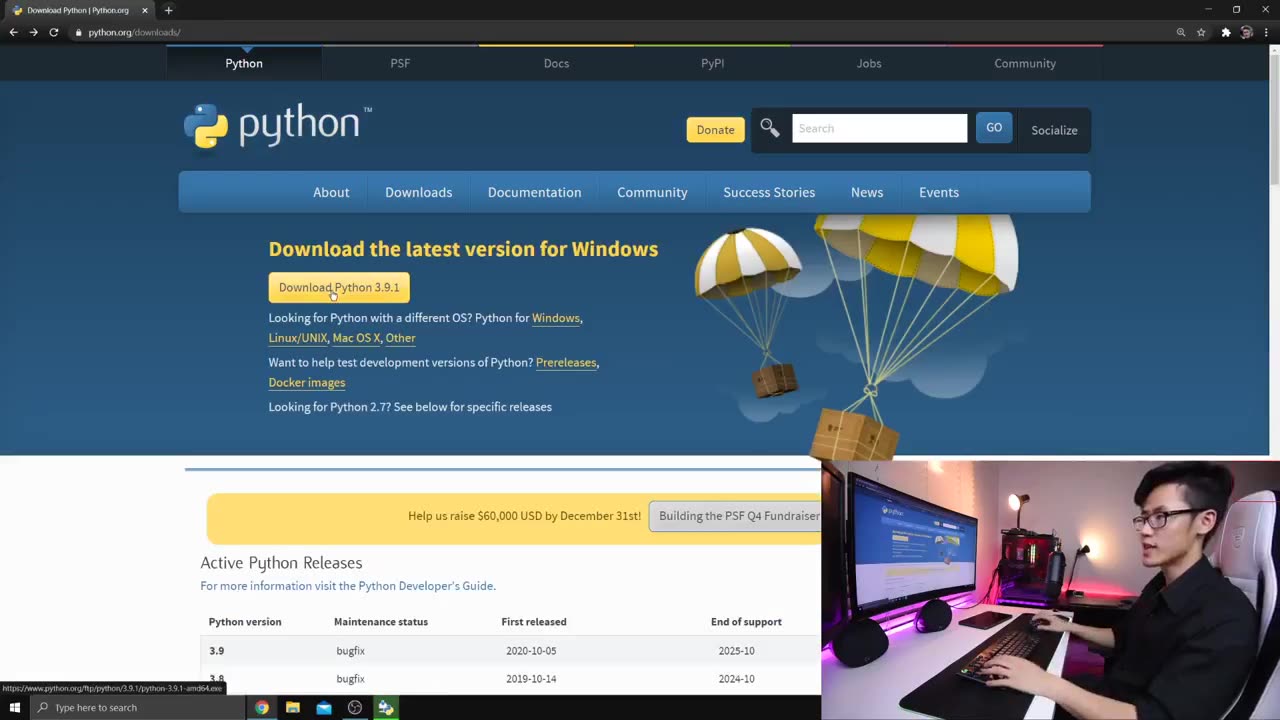Image resolution: width=1280 pixels, height=720 pixels.
Task: Click the 2019-10-14 release date cell
Action: coord(531,679)
